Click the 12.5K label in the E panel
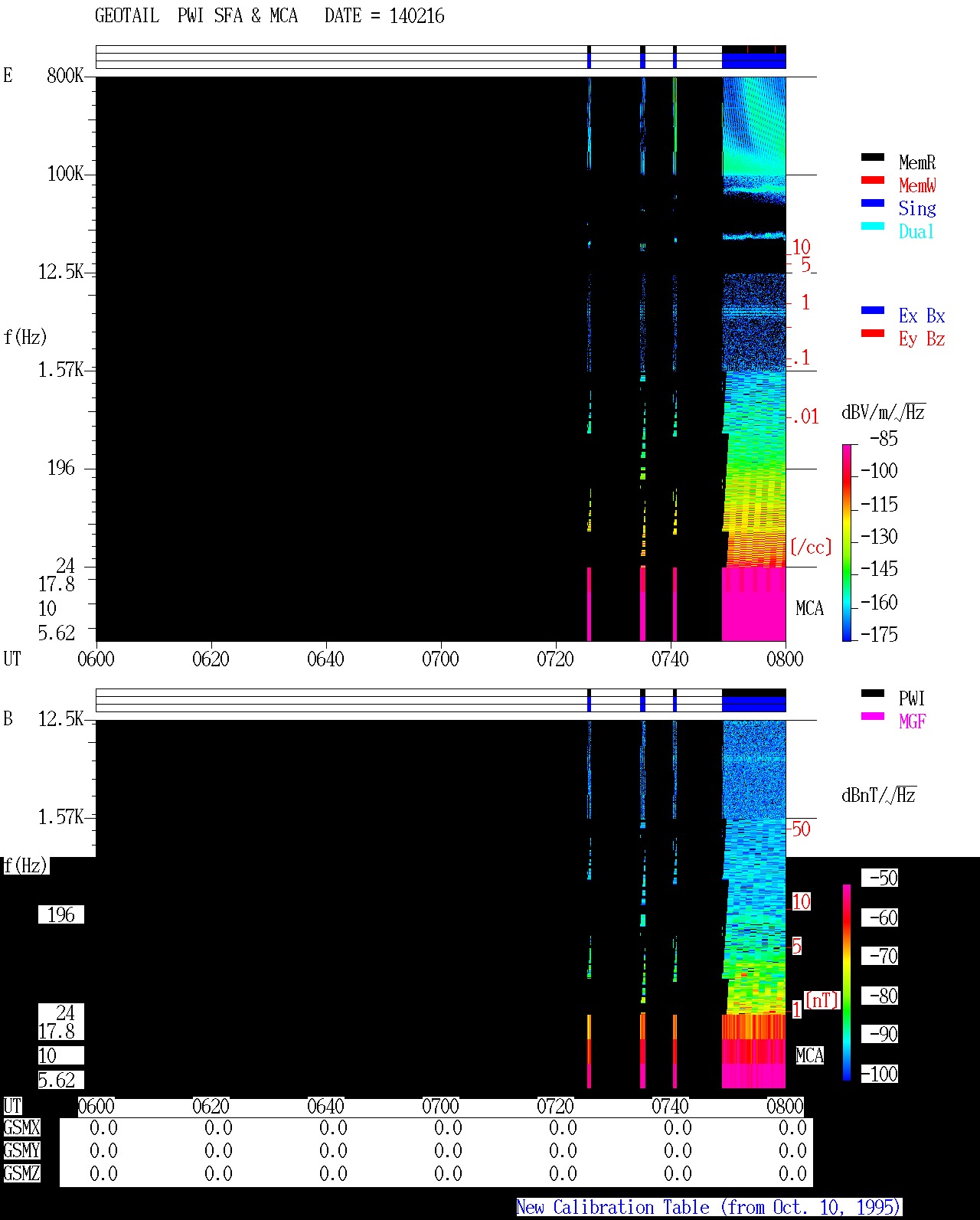This screenshot has width=980, height=1220. [x=61, y=271]
